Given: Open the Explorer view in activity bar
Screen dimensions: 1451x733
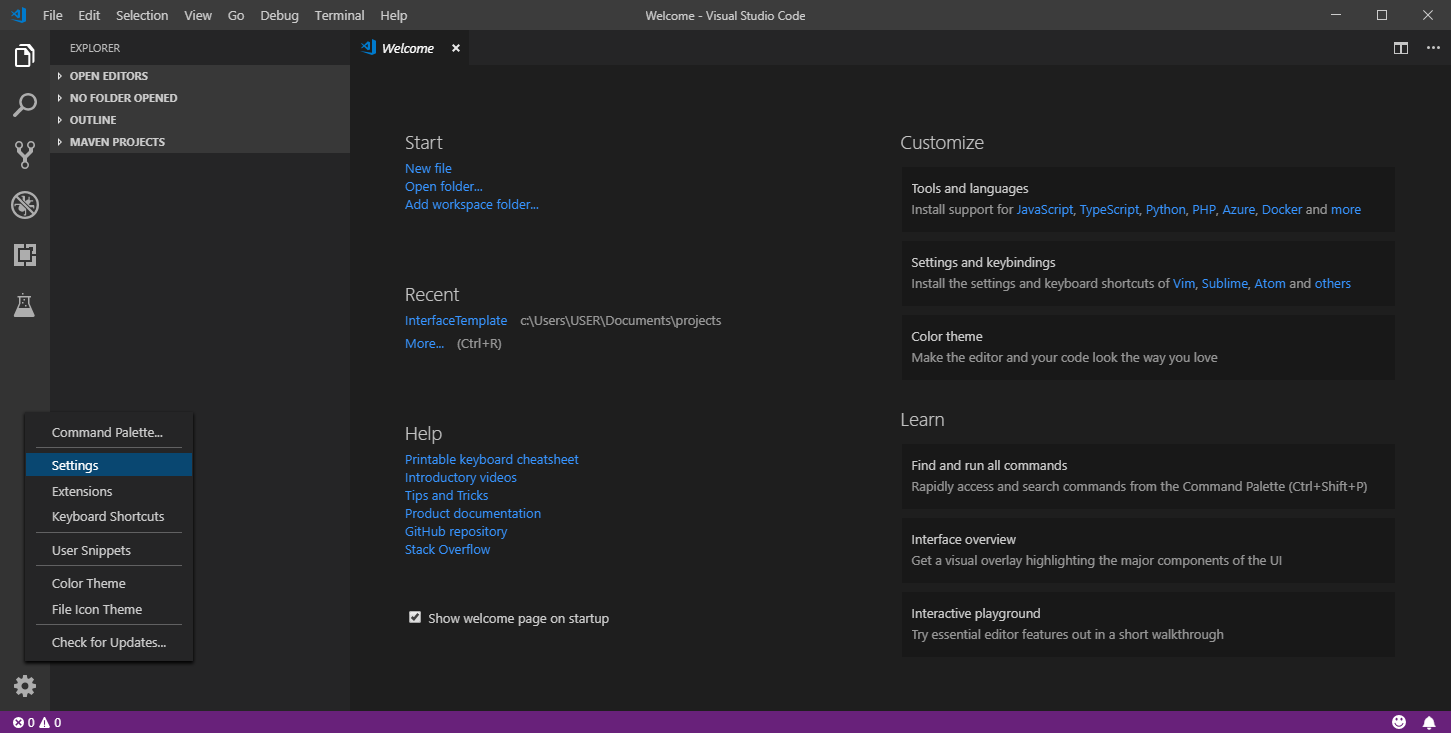Looking at the screenshot, I should pyautogui.click(x=25, y=55).
